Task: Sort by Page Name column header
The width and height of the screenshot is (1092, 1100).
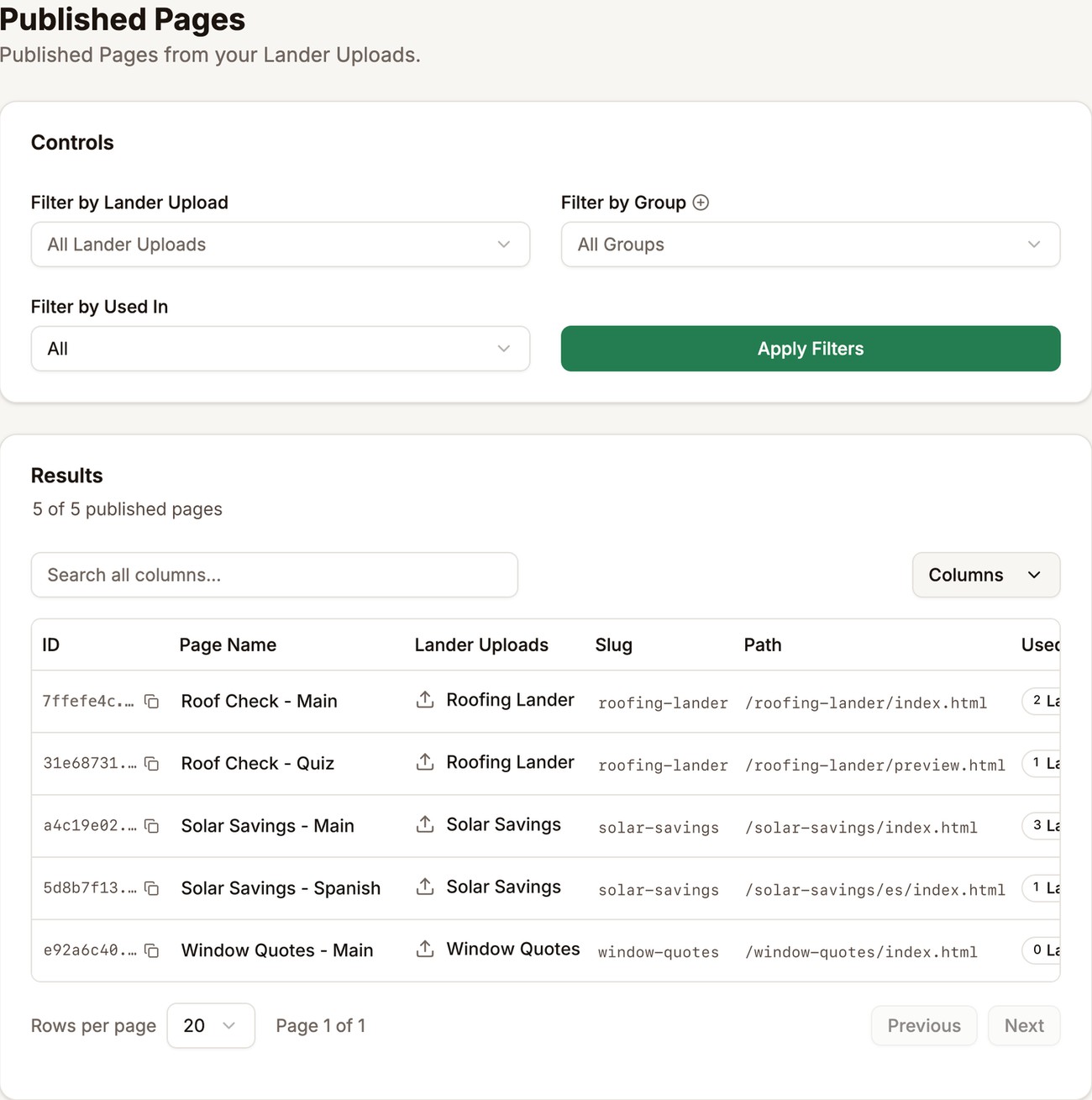Action: 228,645
